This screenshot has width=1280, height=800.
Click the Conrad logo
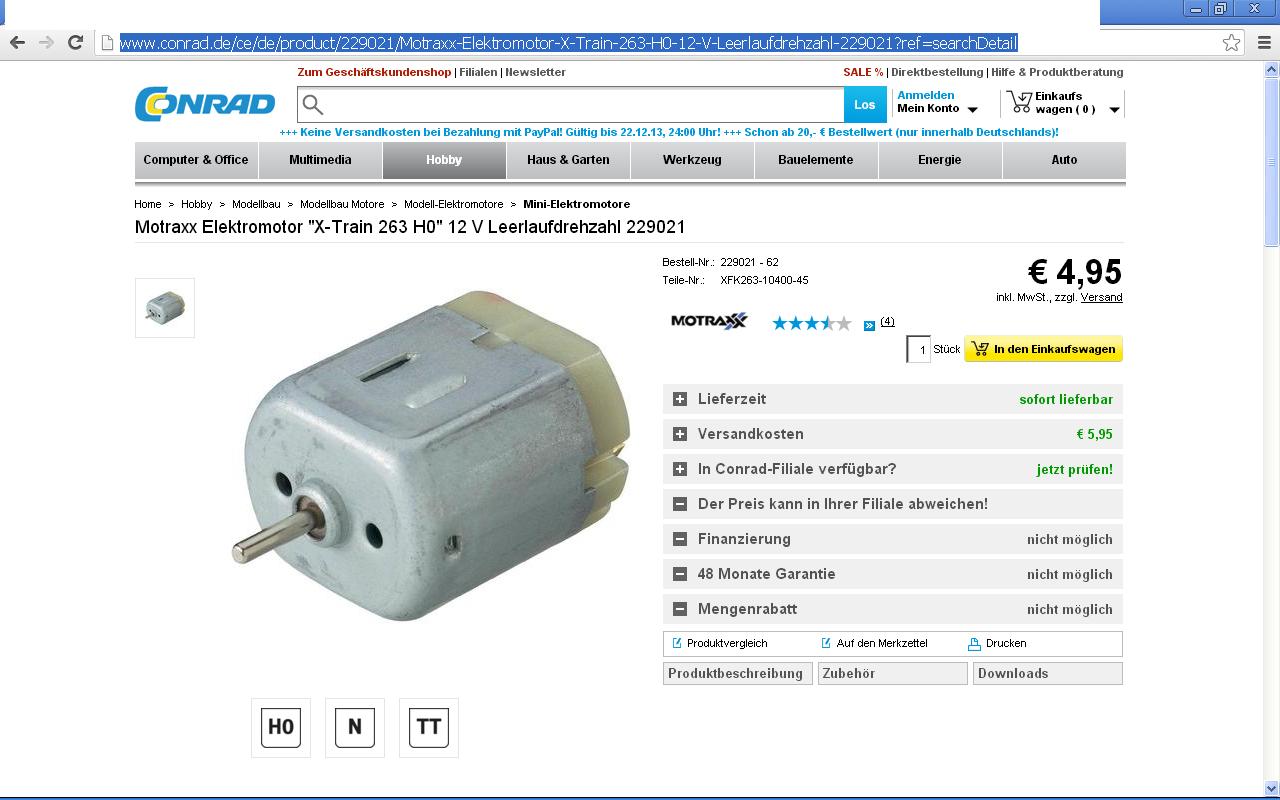[205, 104]
